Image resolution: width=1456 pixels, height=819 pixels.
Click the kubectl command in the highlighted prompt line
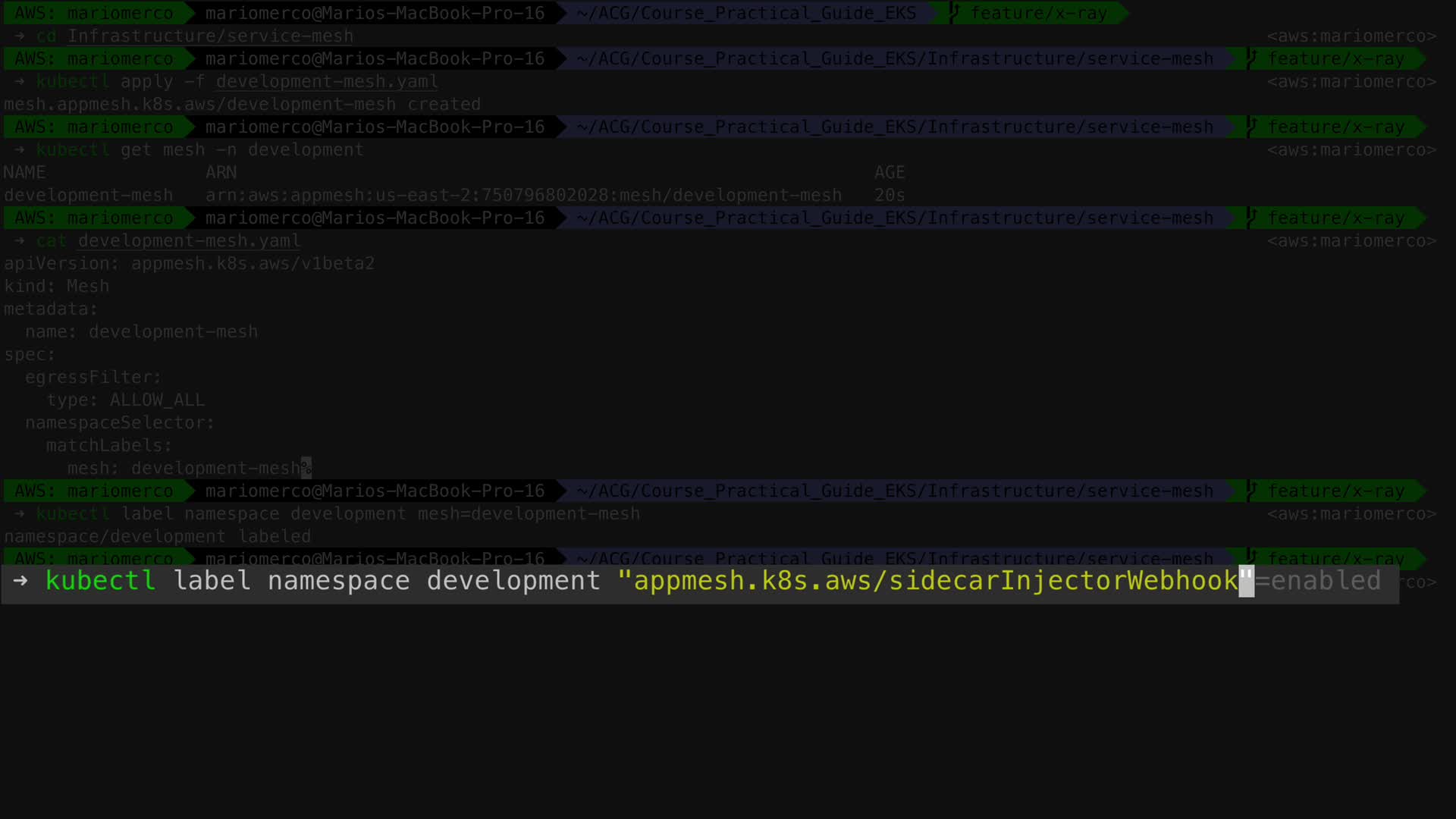coord(100,581)
